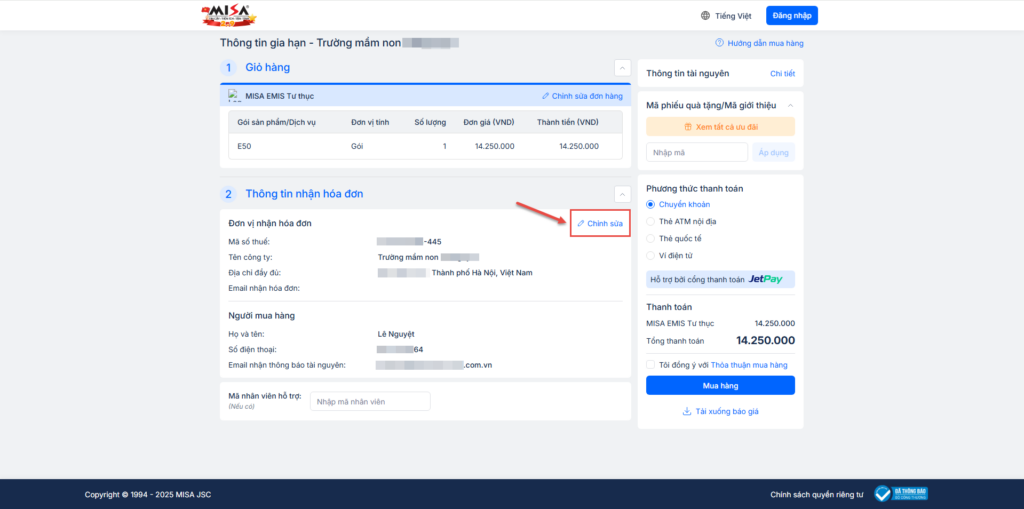Collapse the Giỏ hàng section
The image size is (1024, 509).
pos(622,67)
